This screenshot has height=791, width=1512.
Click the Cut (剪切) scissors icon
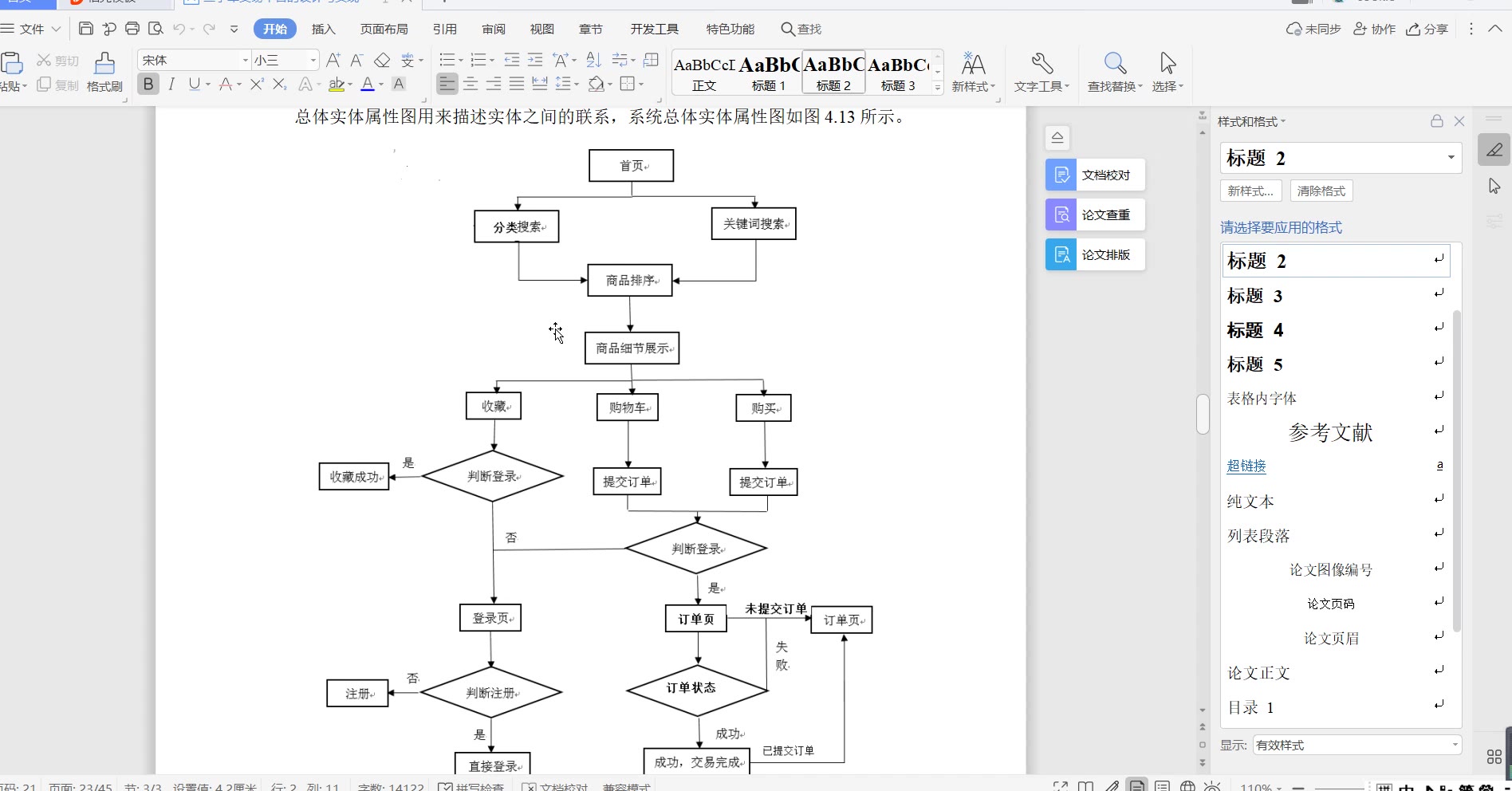tap(44, 61)
